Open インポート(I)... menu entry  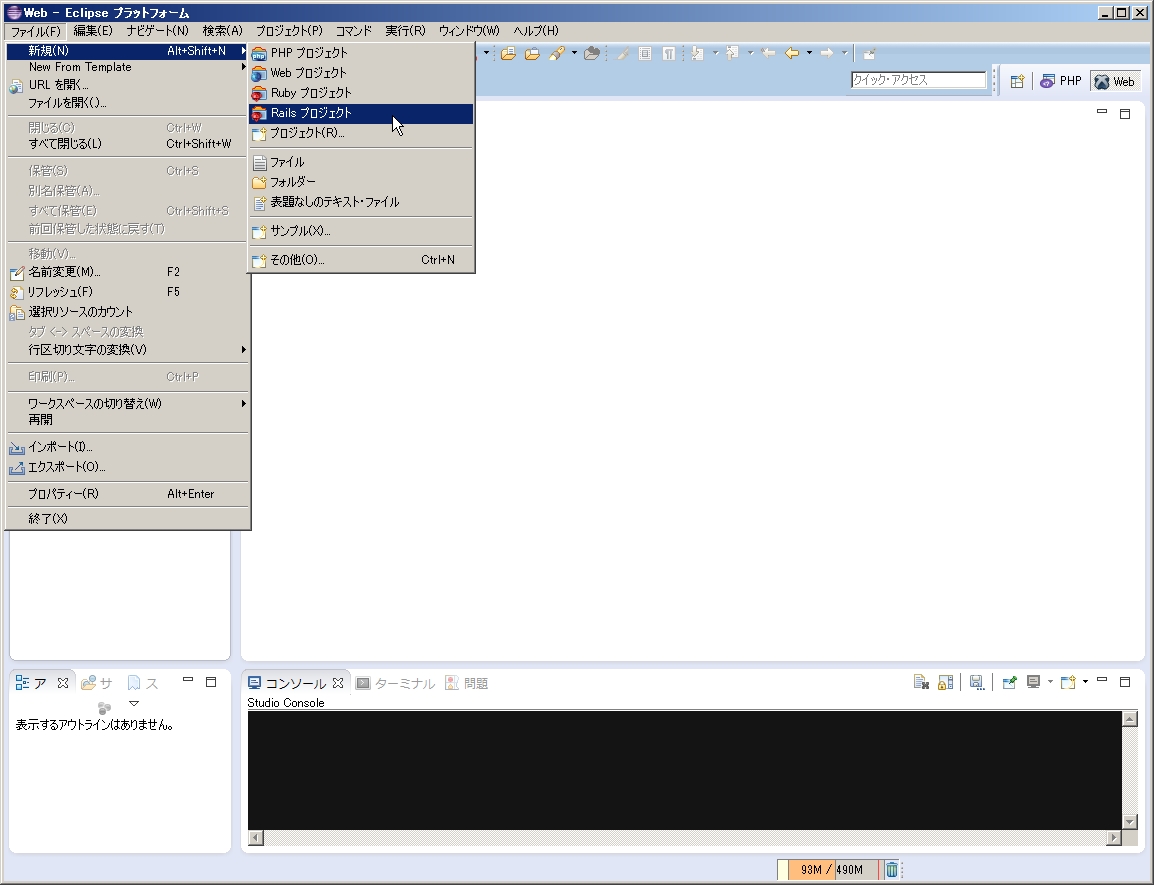[128, 447]
